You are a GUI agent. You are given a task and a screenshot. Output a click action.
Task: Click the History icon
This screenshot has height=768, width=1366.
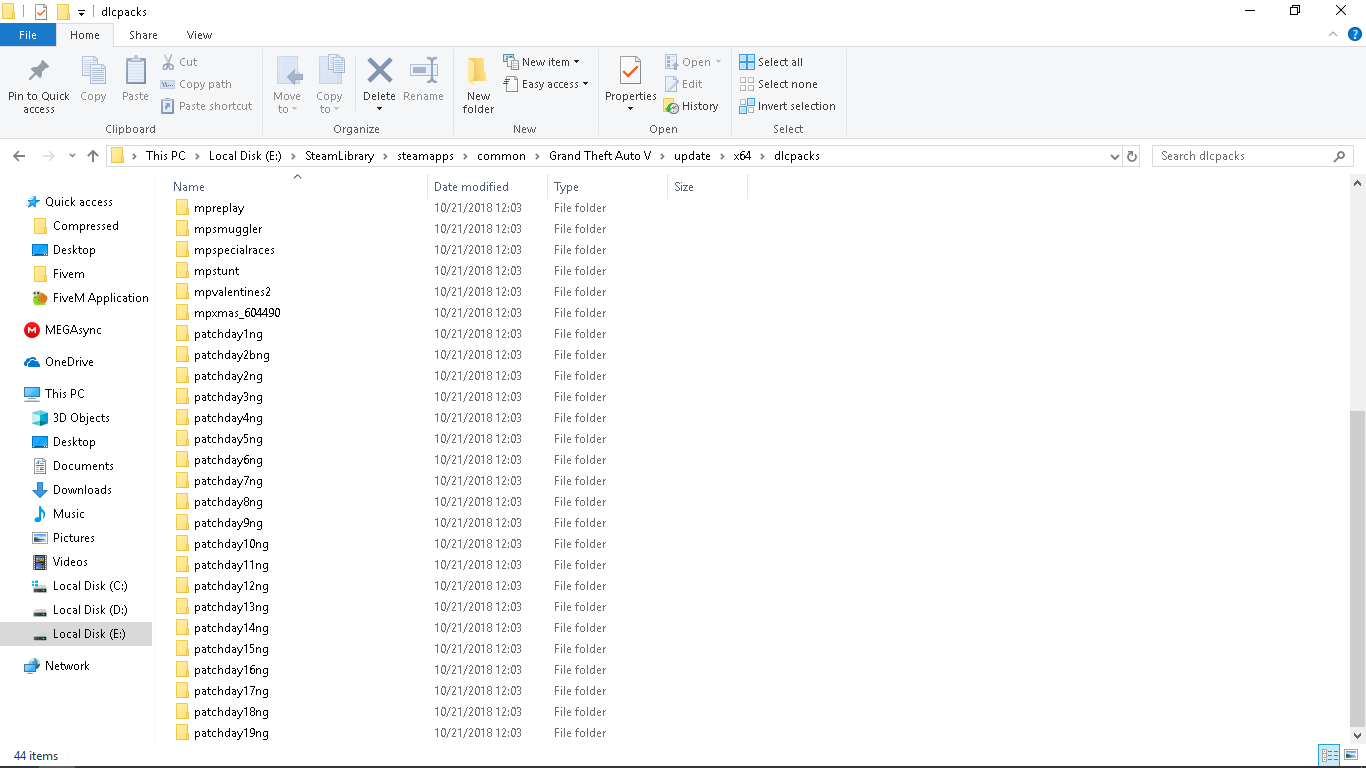[691, 106]
